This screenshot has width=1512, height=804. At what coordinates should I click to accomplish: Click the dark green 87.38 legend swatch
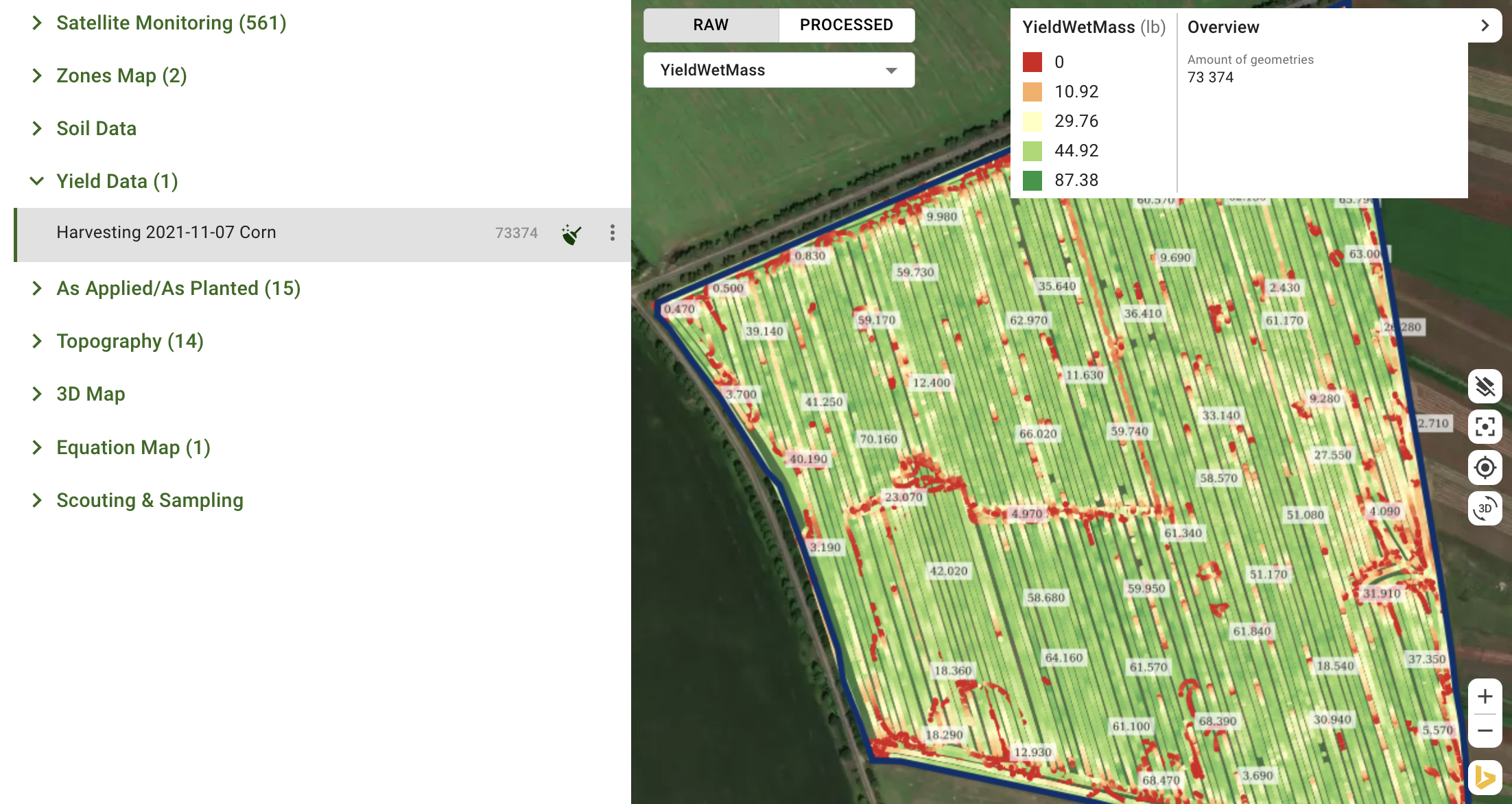point(1032,180)
